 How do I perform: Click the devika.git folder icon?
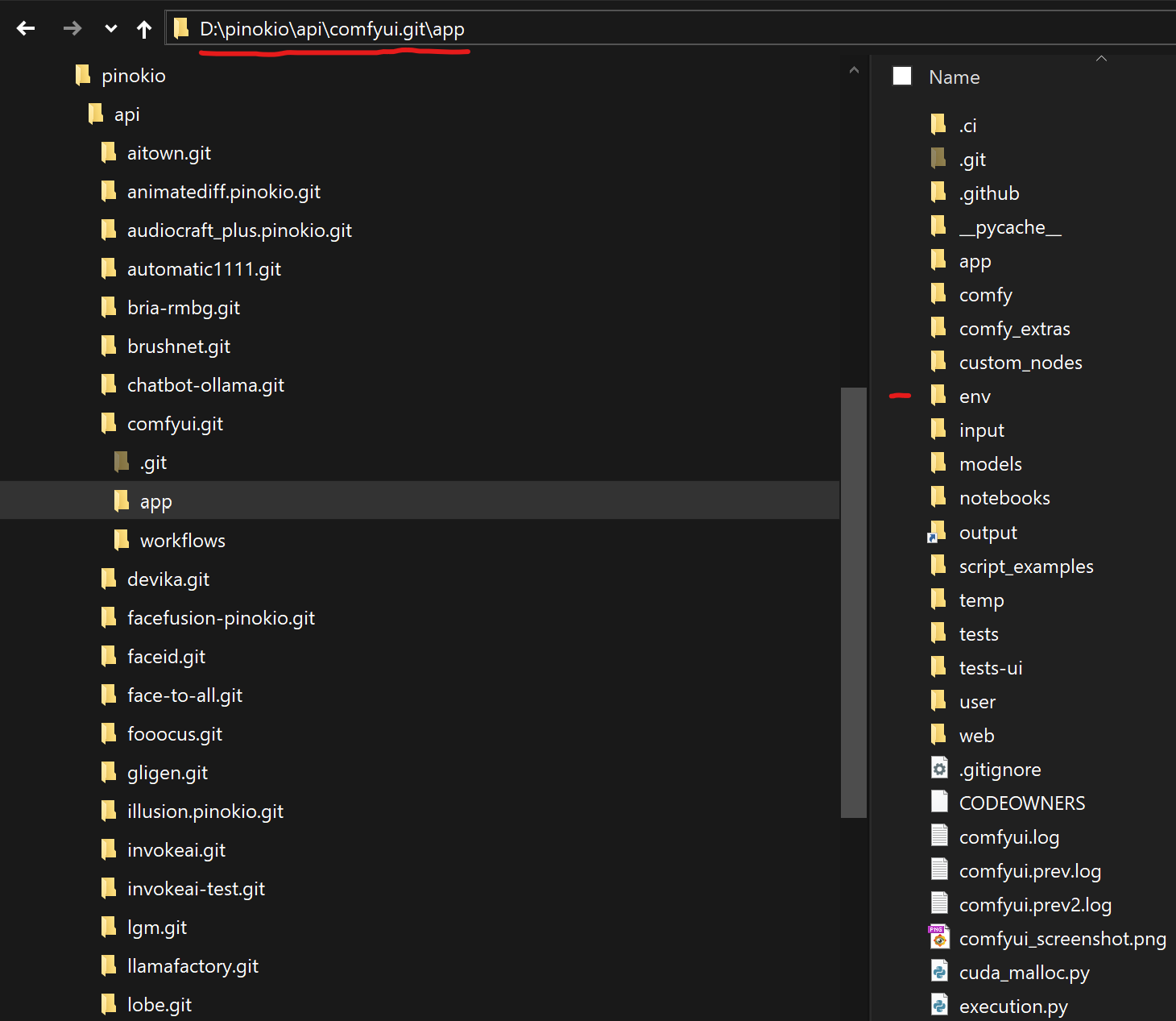coord(109,579)
